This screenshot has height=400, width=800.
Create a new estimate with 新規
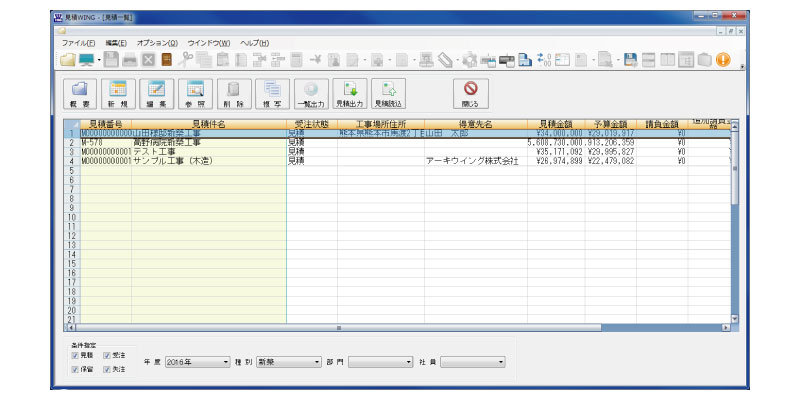coord(118,93)
